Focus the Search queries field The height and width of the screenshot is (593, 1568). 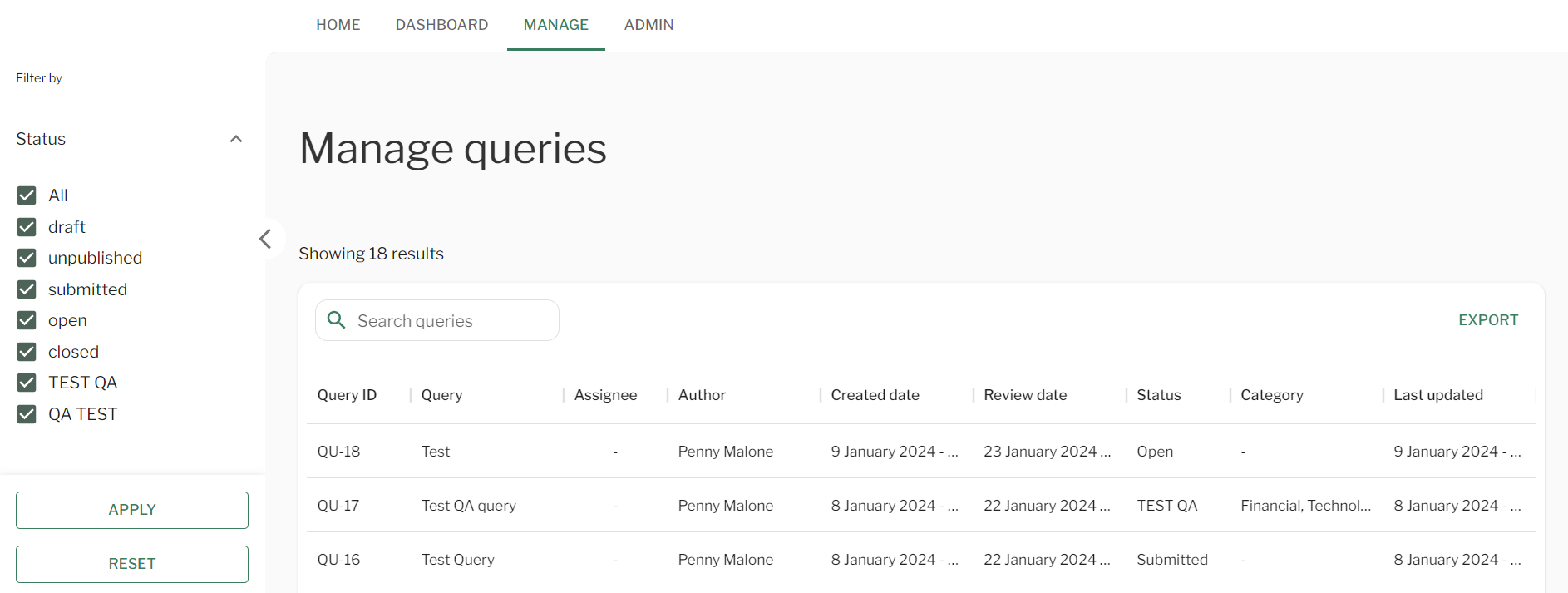click(x=449, y=321)
